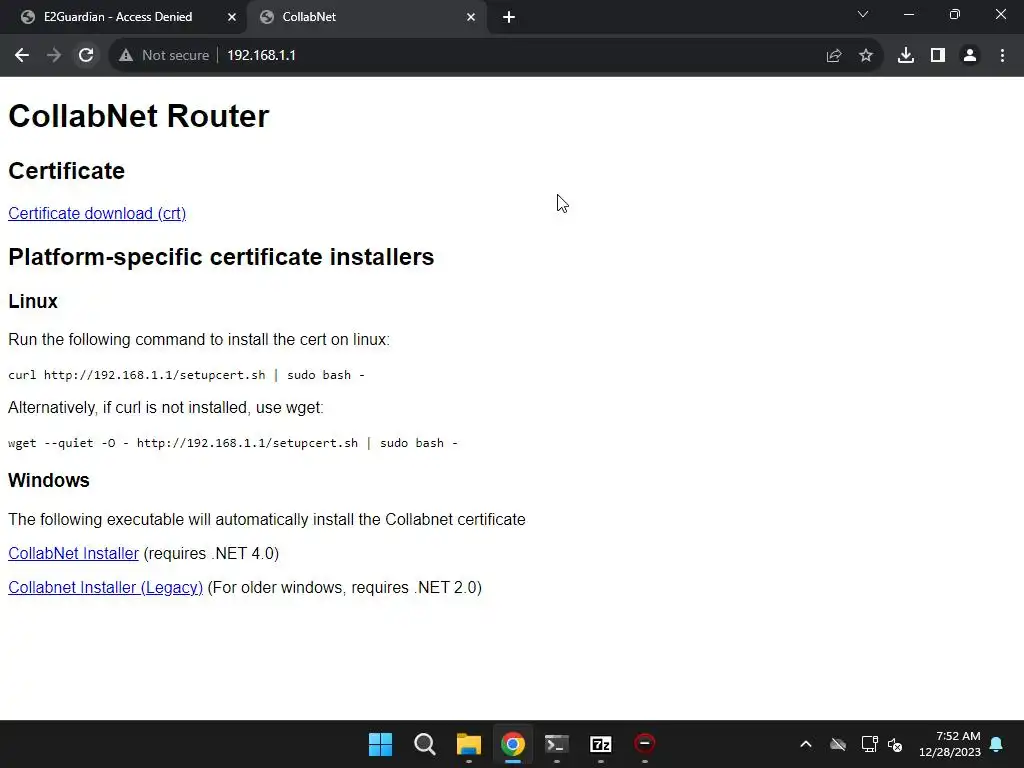Image resolution: width=1024 pixels, height=768 pixels.
Task: Close the CollabNet tab
Action: tap(471, 18)
